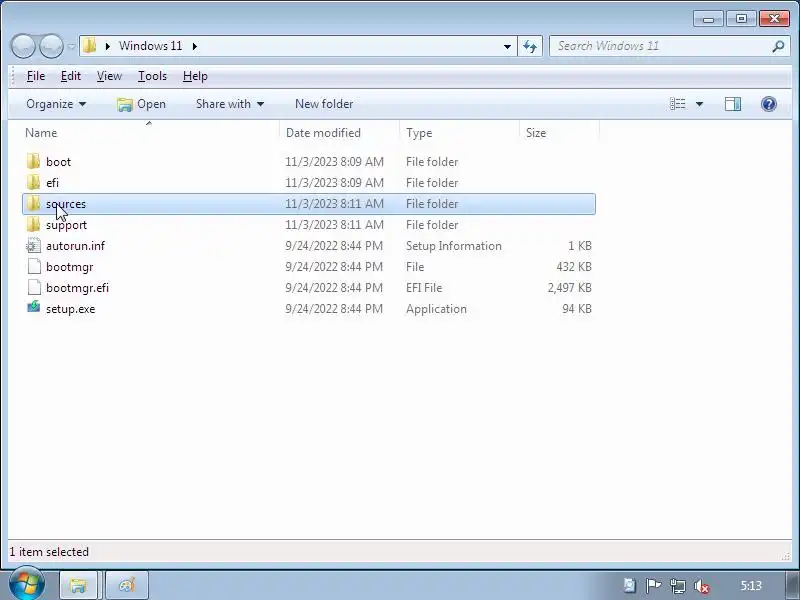Select the bootmgr.efi file name
The image size is (800, 600).
click(77, 288)
